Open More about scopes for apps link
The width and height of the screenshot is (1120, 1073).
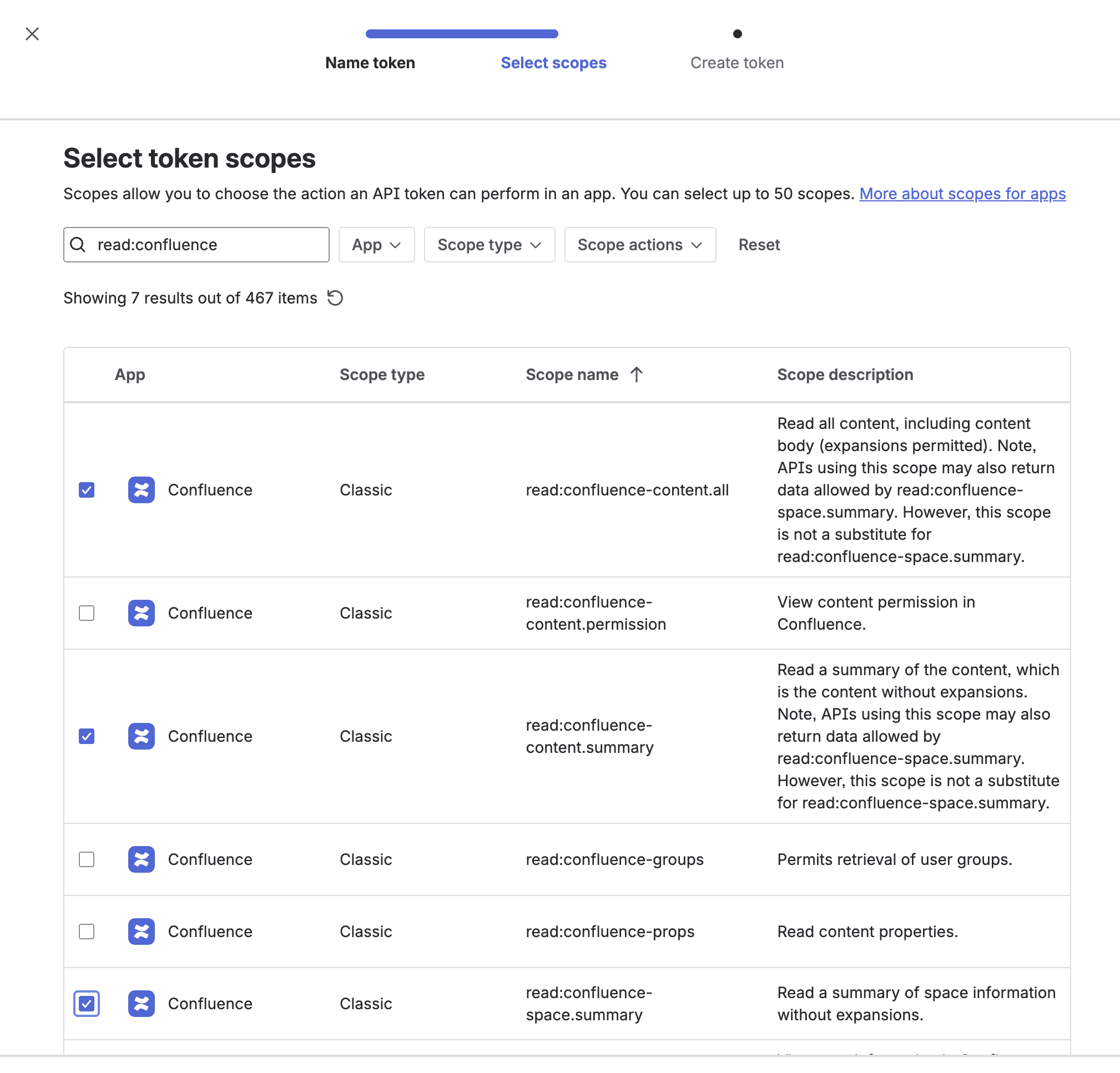(x=962, y=194)
